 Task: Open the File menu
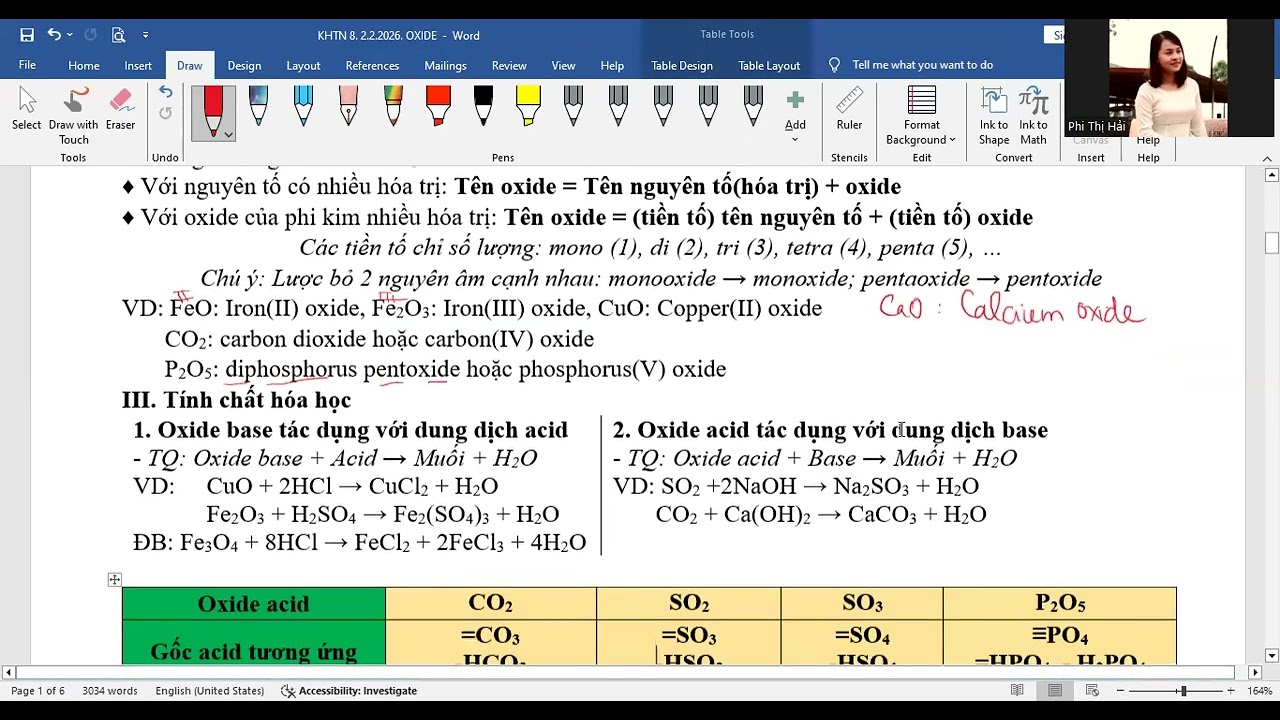tap(27, 65)
